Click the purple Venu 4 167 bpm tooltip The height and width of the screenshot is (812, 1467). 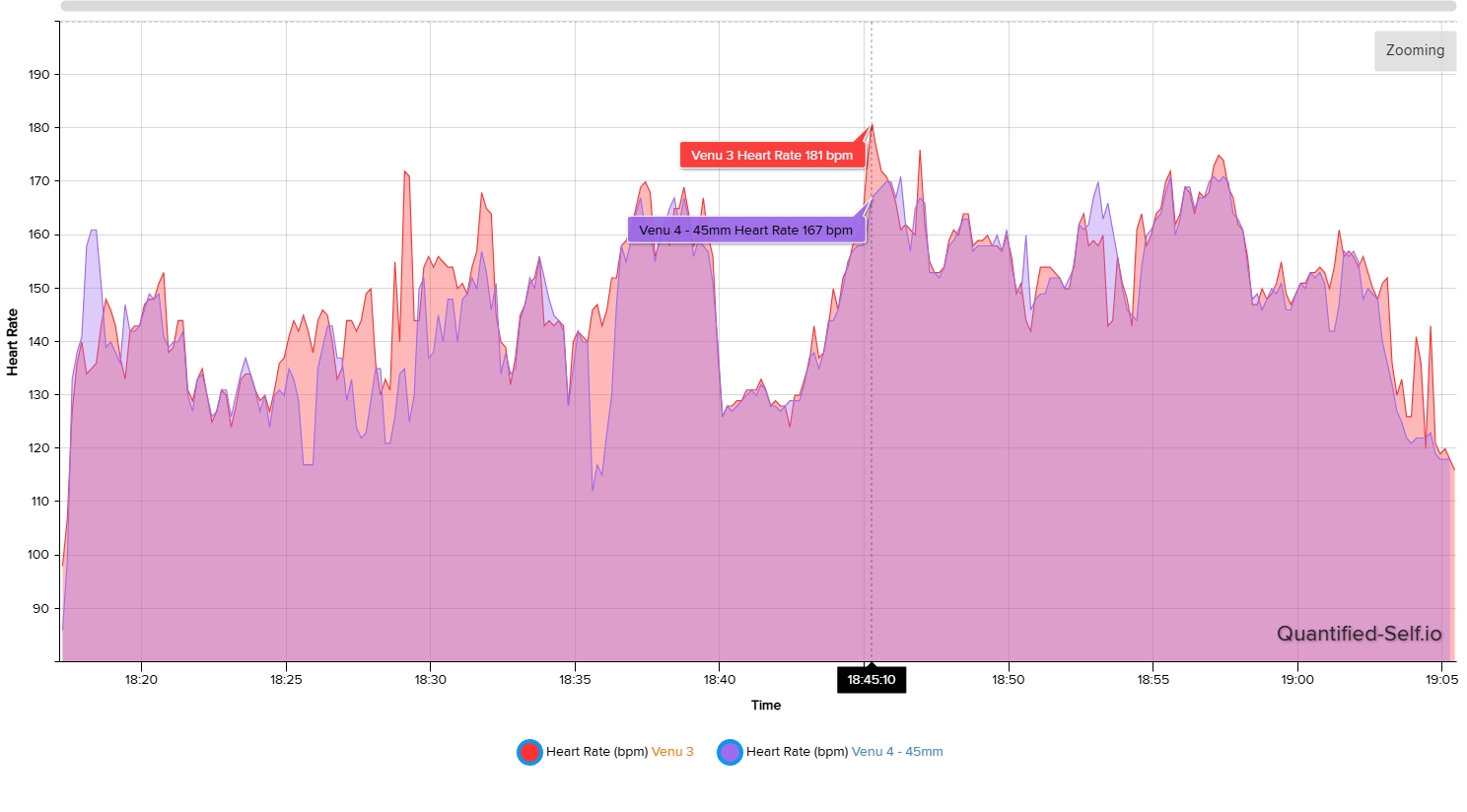pyautogui.click(x=745, y=231)
